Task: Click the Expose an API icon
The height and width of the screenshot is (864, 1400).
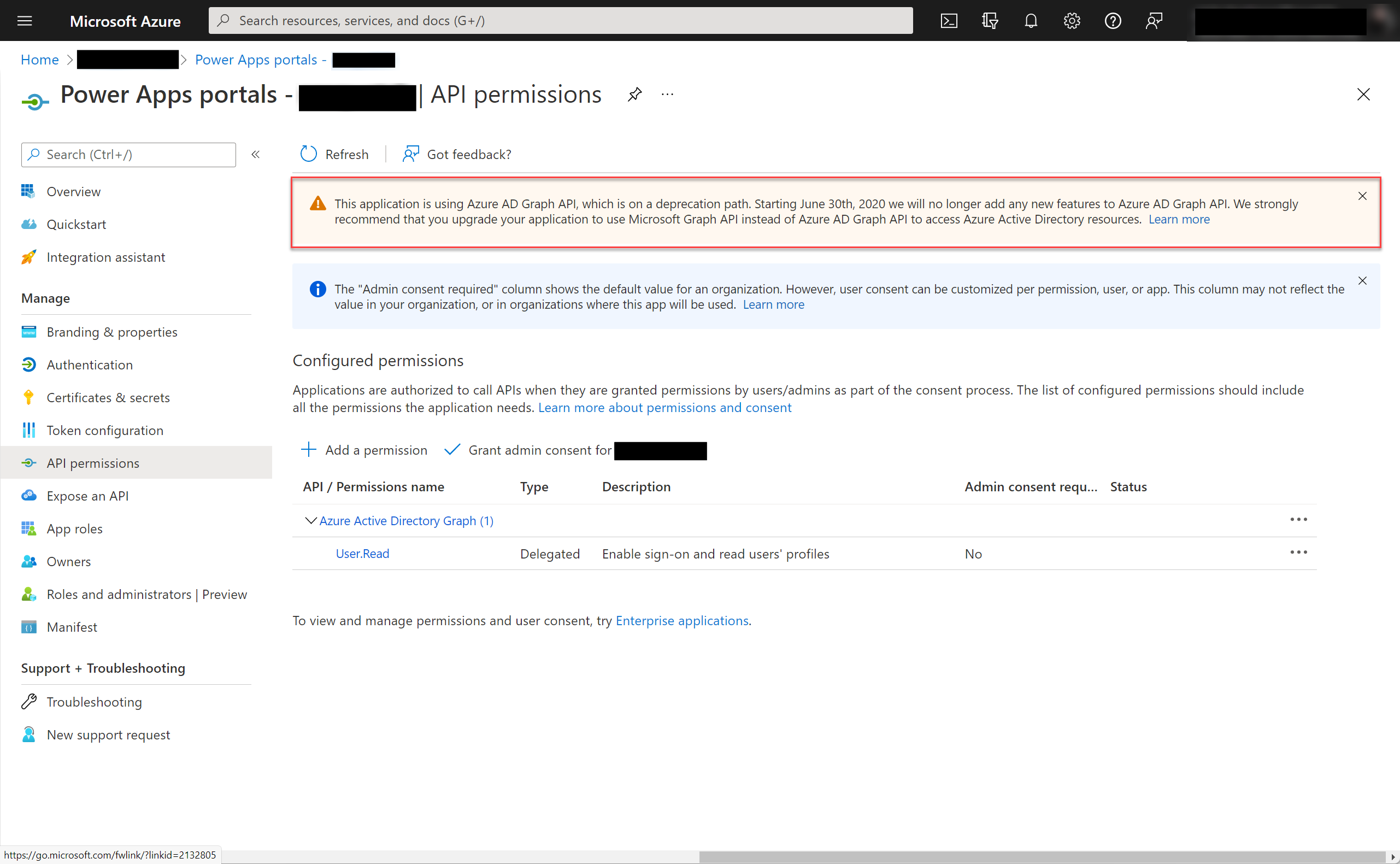Action: click(x=28, y=495)
